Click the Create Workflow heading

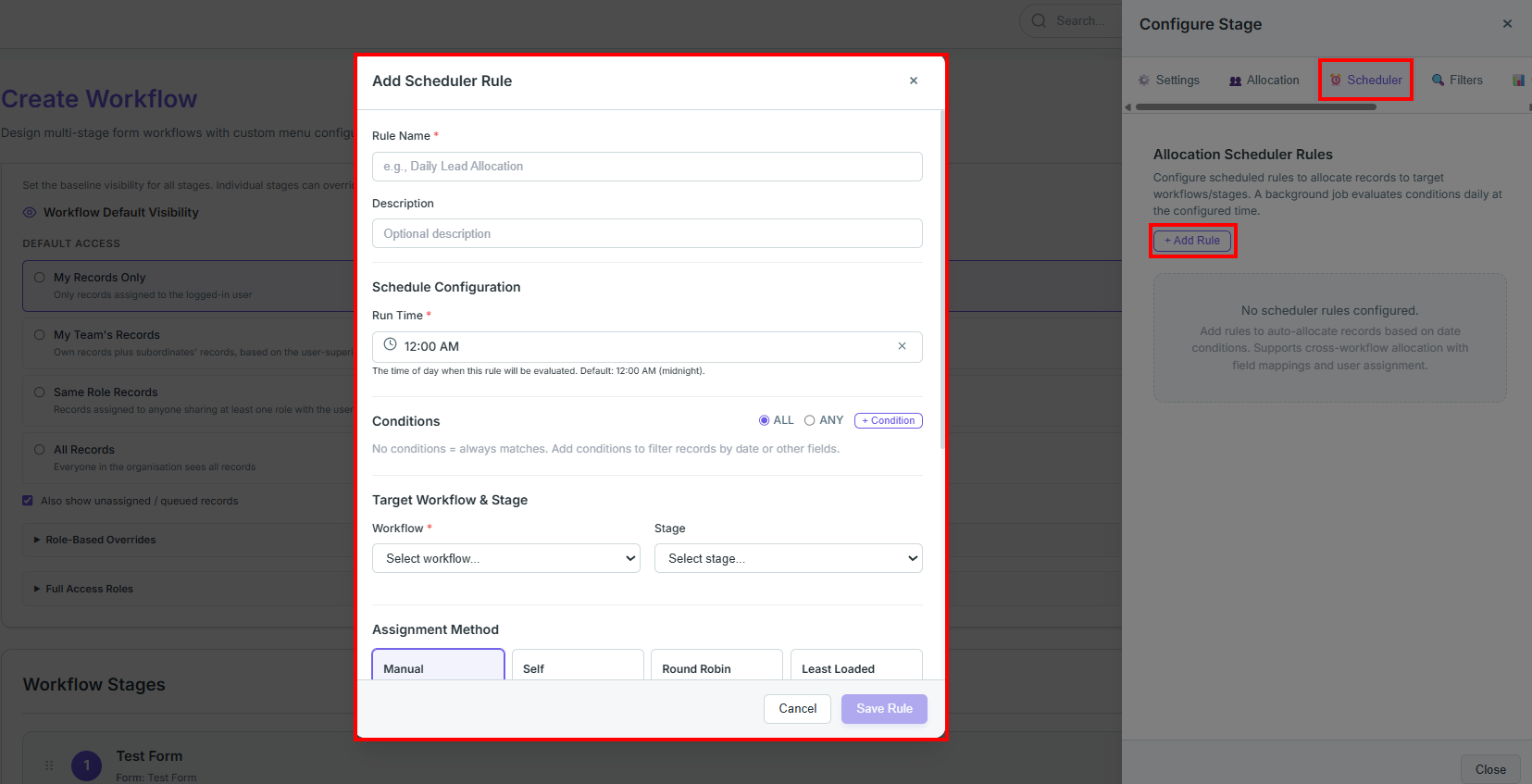99,99
